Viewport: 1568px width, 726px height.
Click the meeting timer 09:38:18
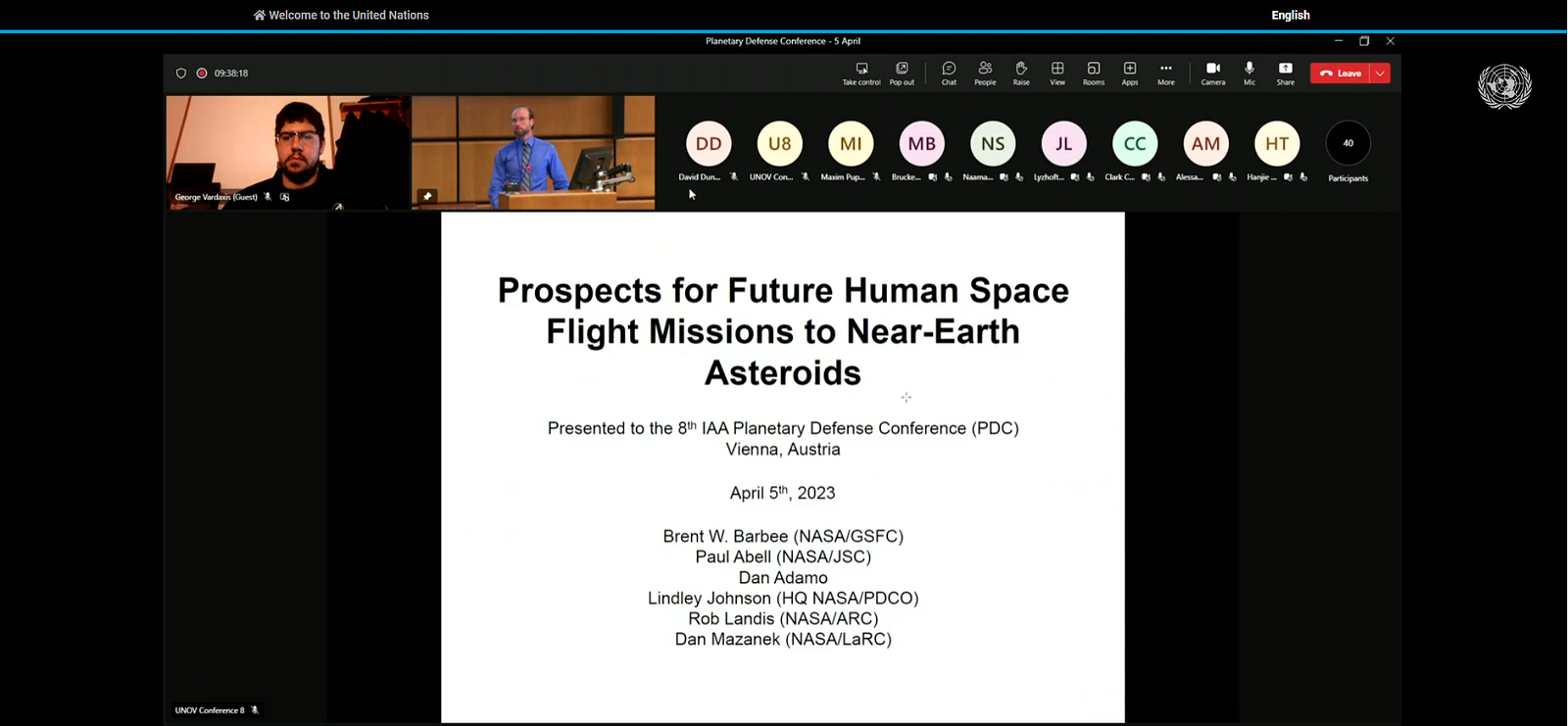(x=231, y=73)
